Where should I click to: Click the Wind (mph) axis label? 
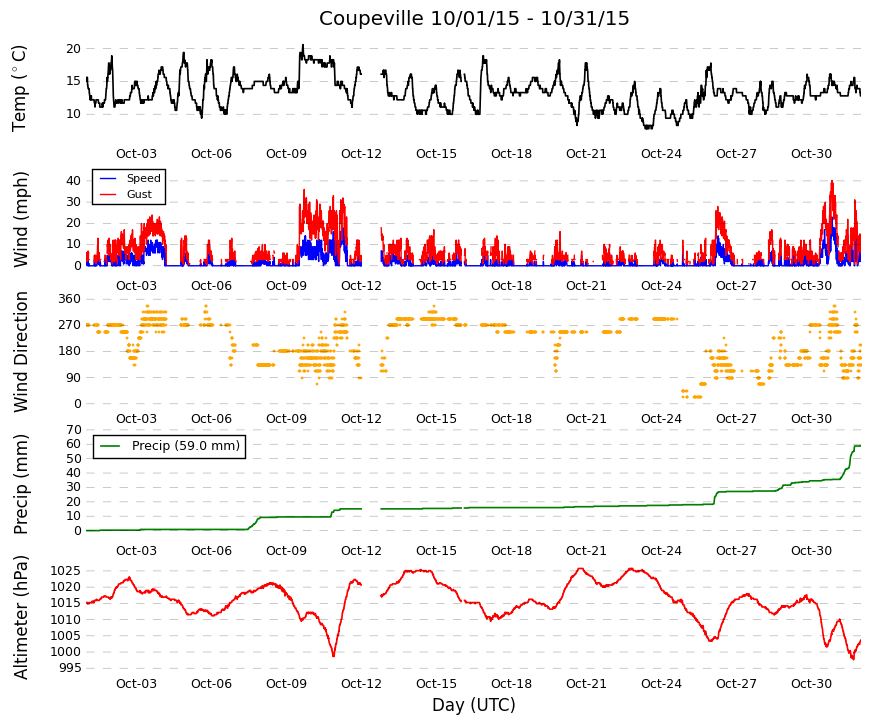click(20, 219)
